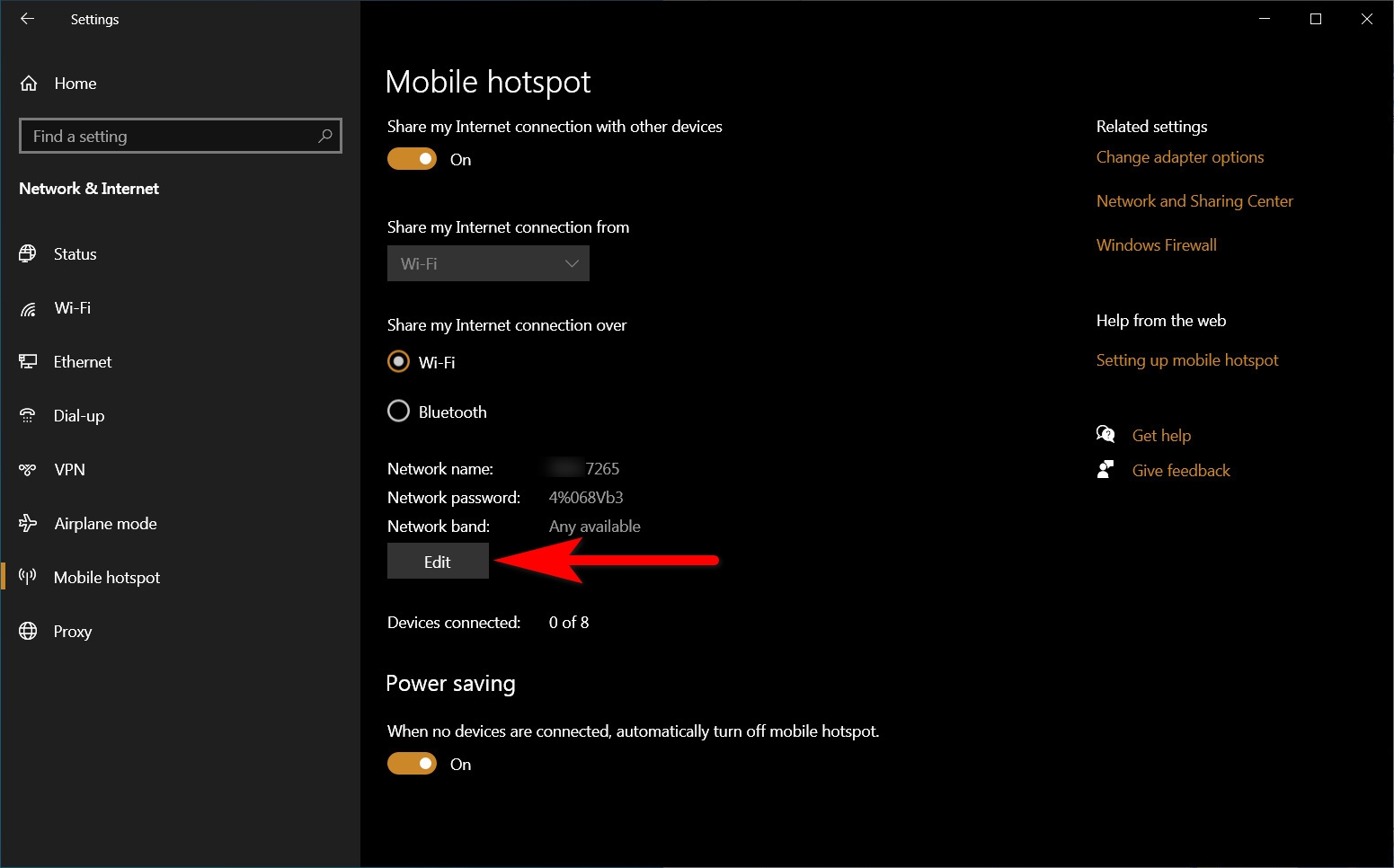Open Ethernet settings page
Image resolution: width=1394 pixels, height=868 pixels.
coord(83,362)
